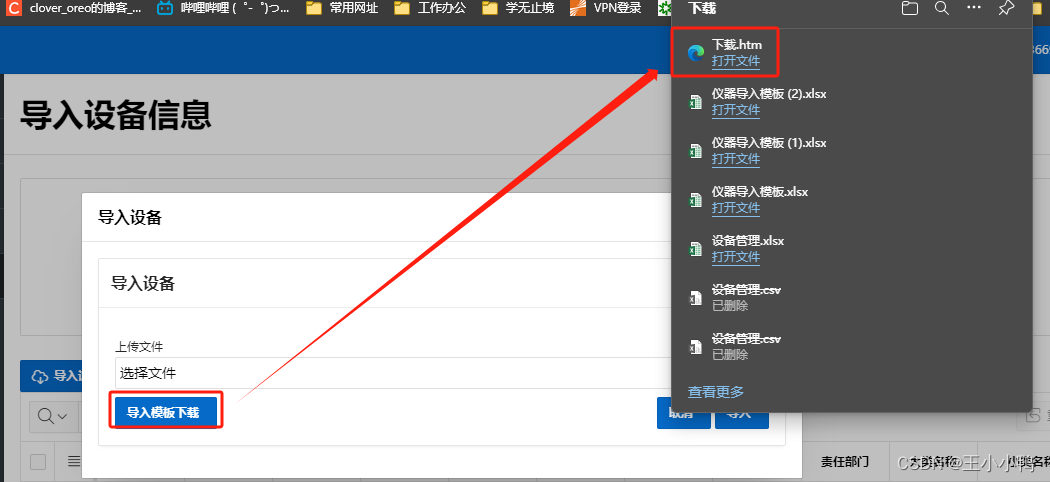This screenshot has width=1050, height=482.
Task: Pin the Downloads panel with the pin icon
Action: click(x=1006, y=8)
